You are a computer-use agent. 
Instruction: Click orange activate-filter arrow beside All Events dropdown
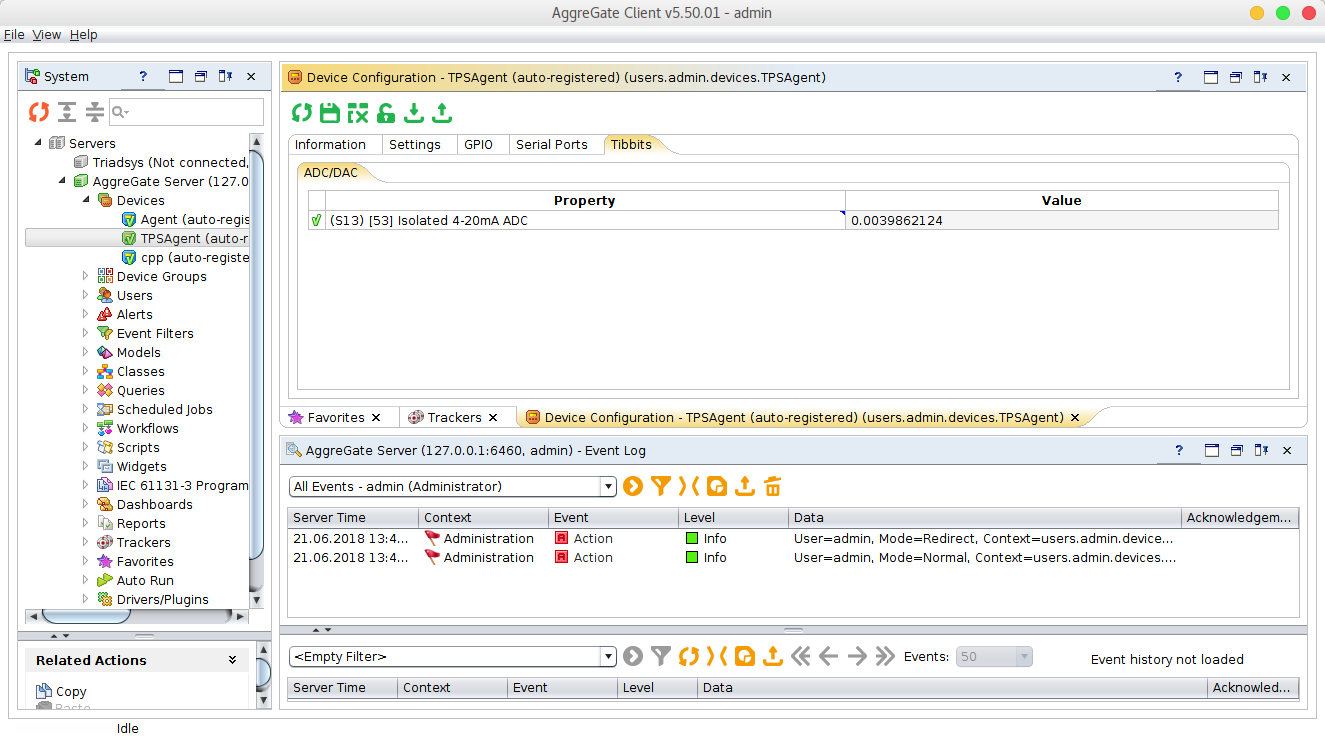tap(632, 486)
